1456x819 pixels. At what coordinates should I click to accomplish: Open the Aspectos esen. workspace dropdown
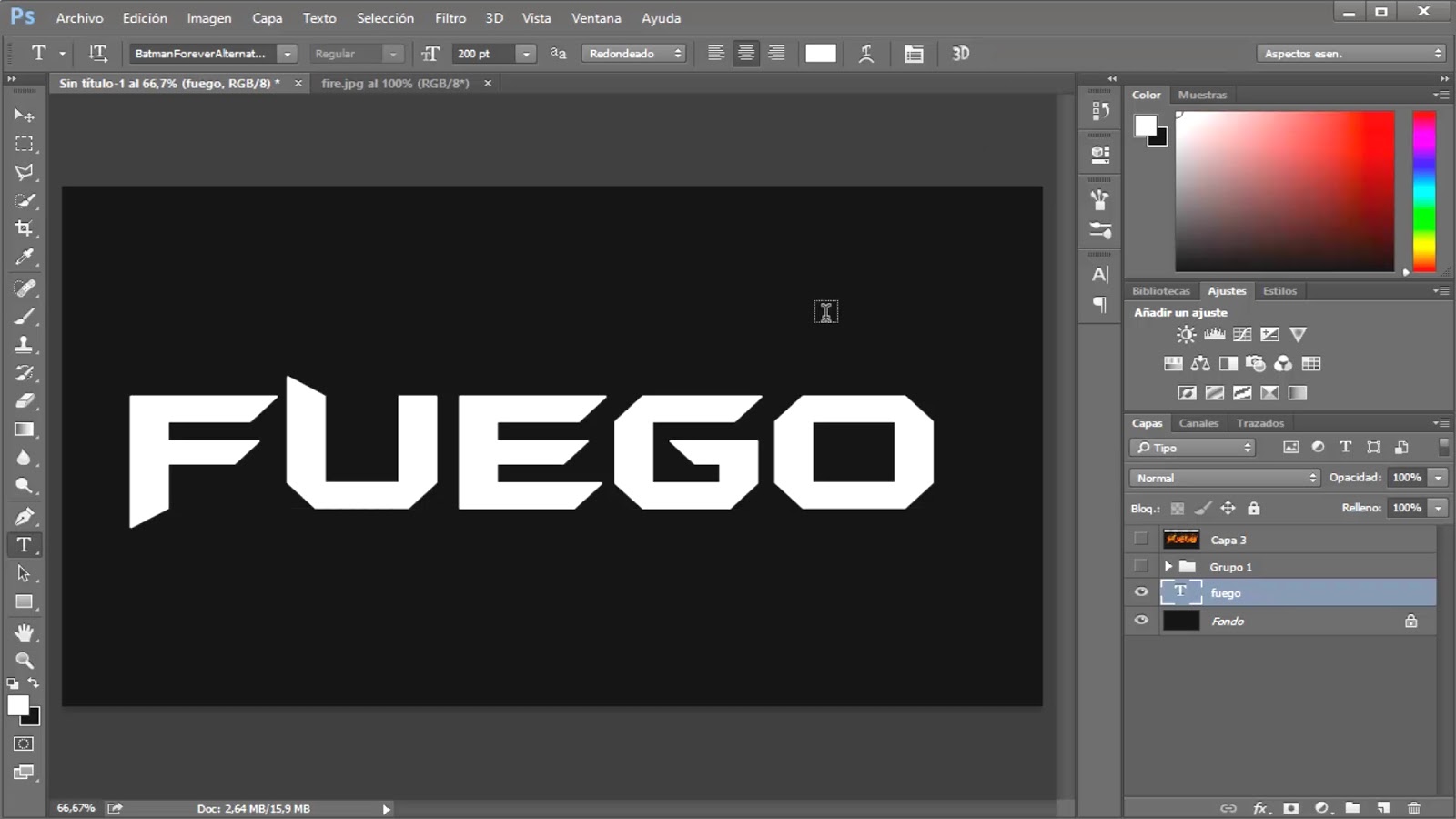pyautogui.click(x=1351, y=54)
